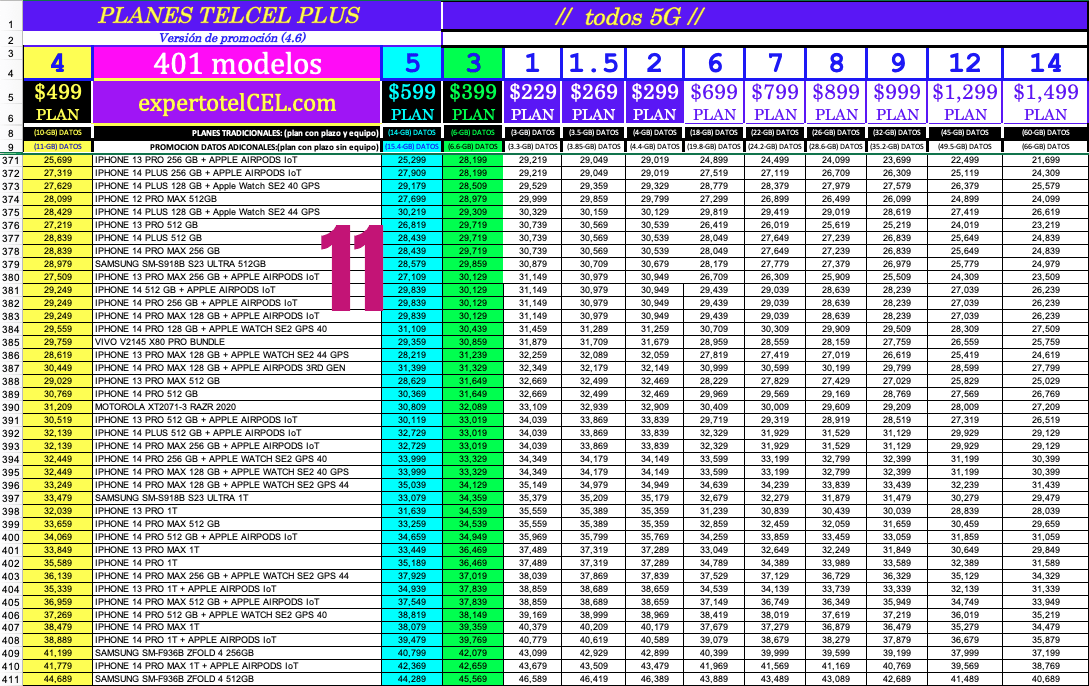Click the SAMSUNG SM-F936B ZFOLD 4 256GB cell
The width and height of the screenshot is (1089, 686).
coord(237,653)
